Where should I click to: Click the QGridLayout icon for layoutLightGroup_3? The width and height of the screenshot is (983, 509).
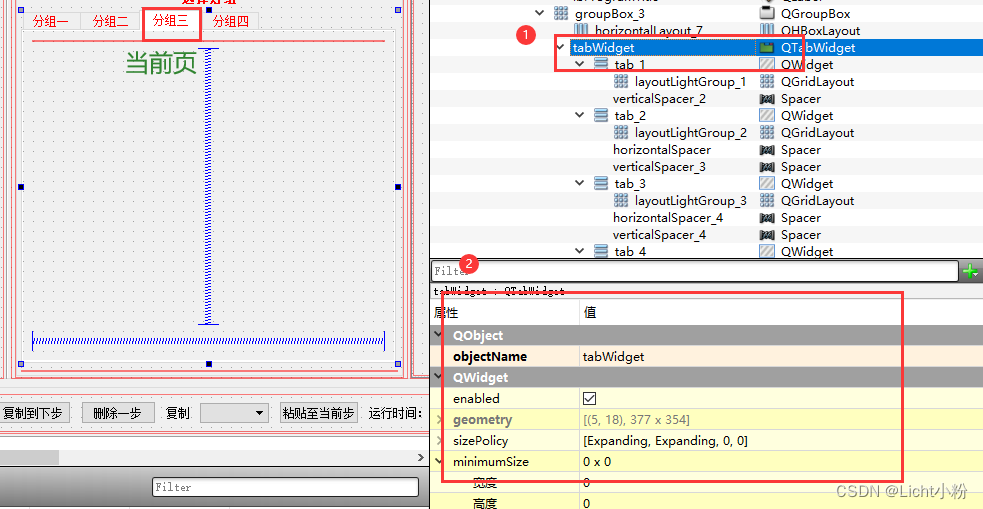coord(766,201)
